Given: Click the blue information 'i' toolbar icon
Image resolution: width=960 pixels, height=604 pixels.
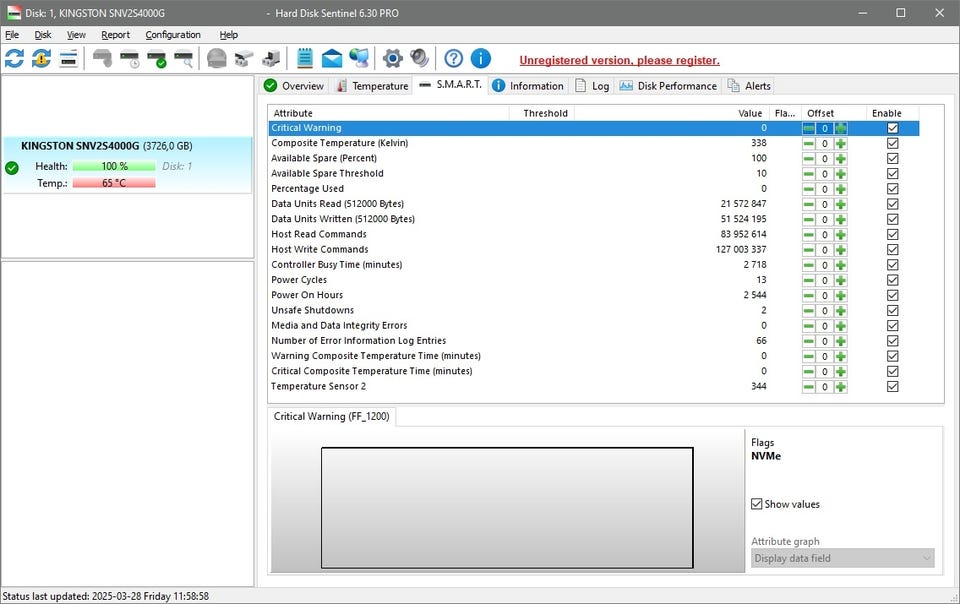Looking at the screenshot, I should (x=481, y=59).
